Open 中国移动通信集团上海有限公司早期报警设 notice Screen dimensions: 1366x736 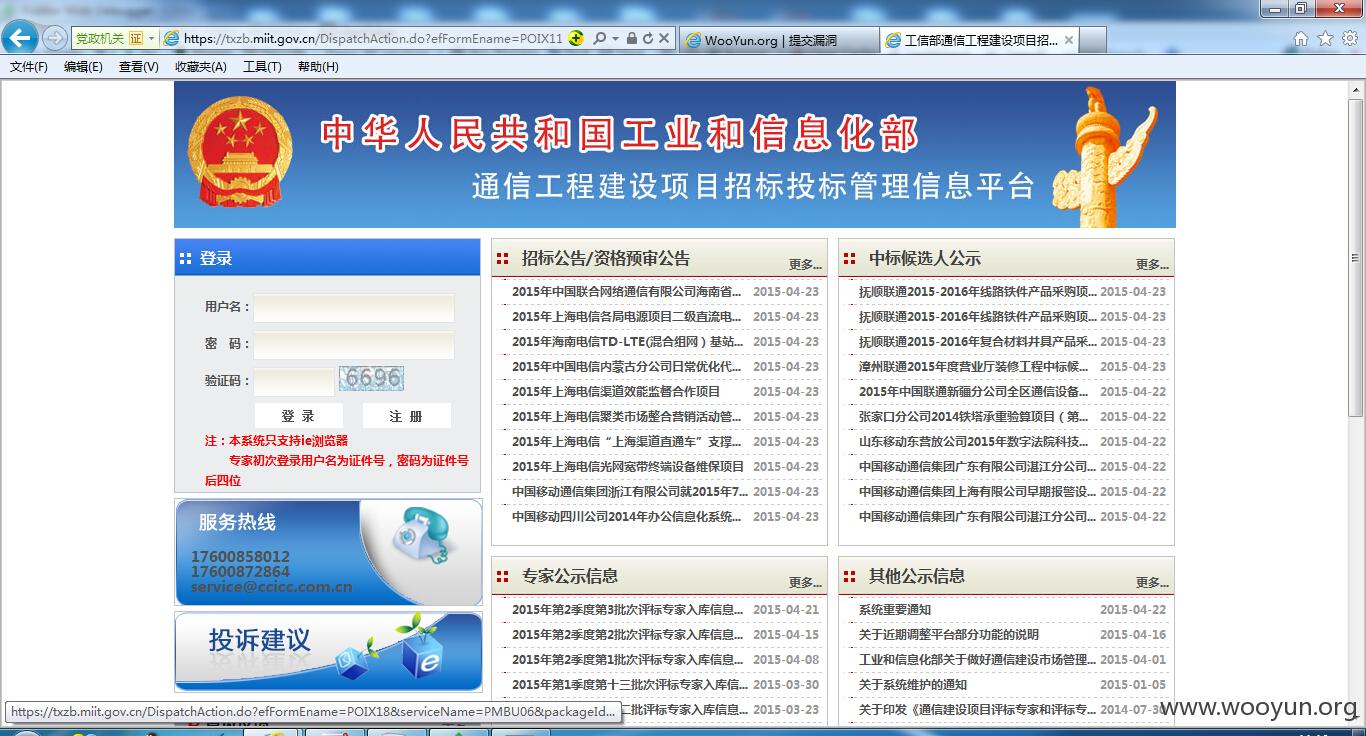977,492
